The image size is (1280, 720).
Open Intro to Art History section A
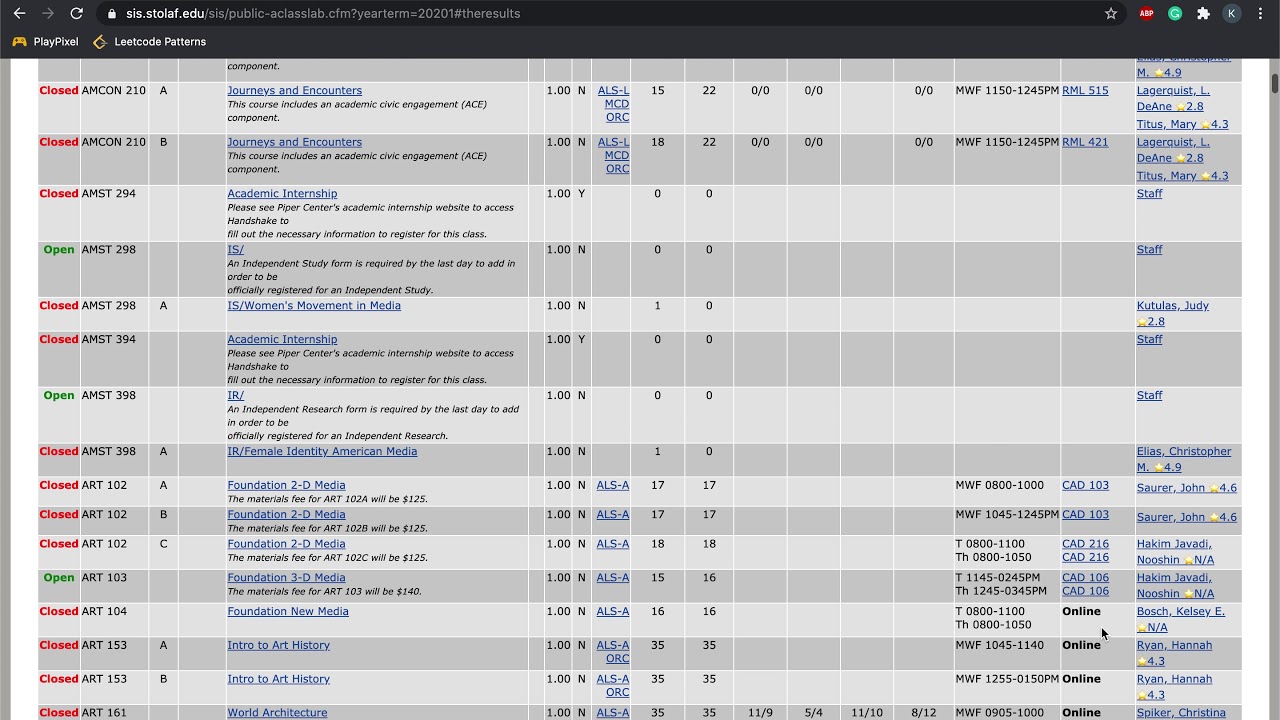tap(278, 646)
